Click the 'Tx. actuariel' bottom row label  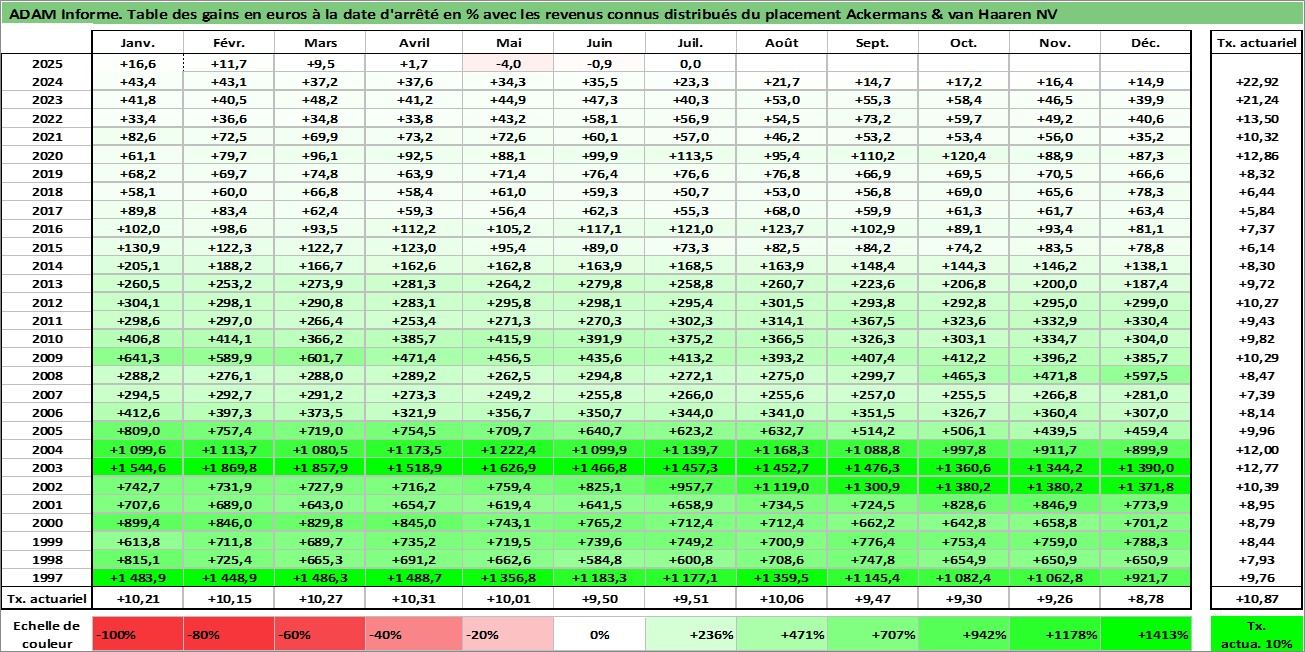tap(47, 598)
